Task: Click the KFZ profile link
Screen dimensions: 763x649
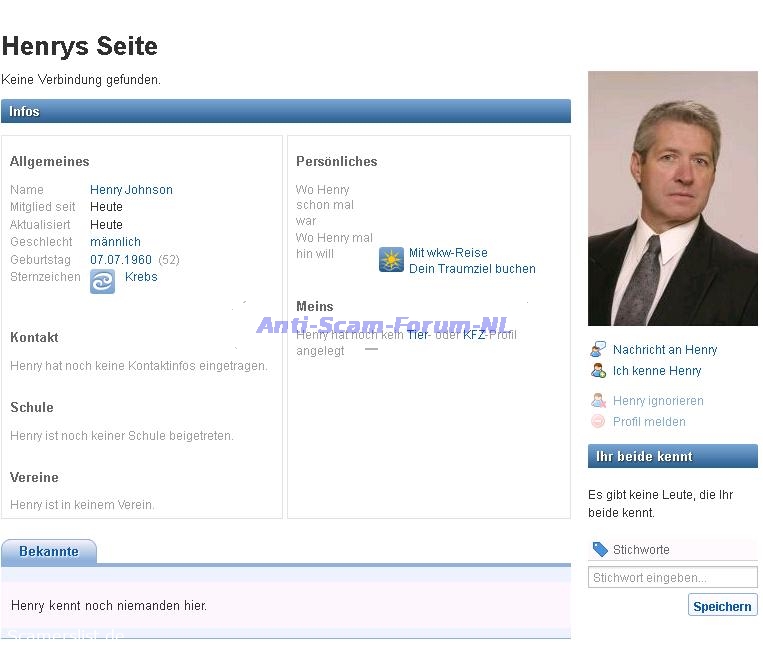Action: [473, 335]
